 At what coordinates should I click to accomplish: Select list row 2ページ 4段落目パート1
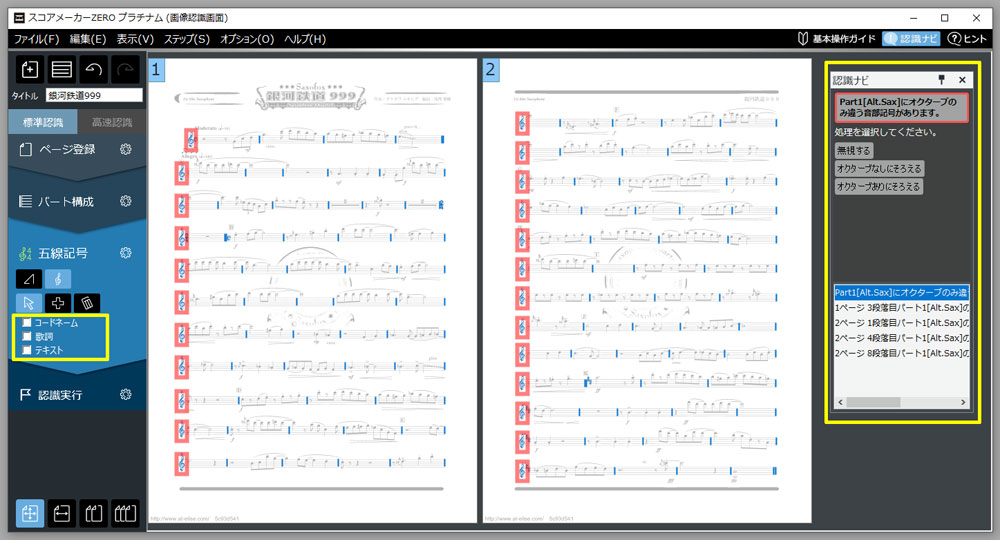coord(902,338)
